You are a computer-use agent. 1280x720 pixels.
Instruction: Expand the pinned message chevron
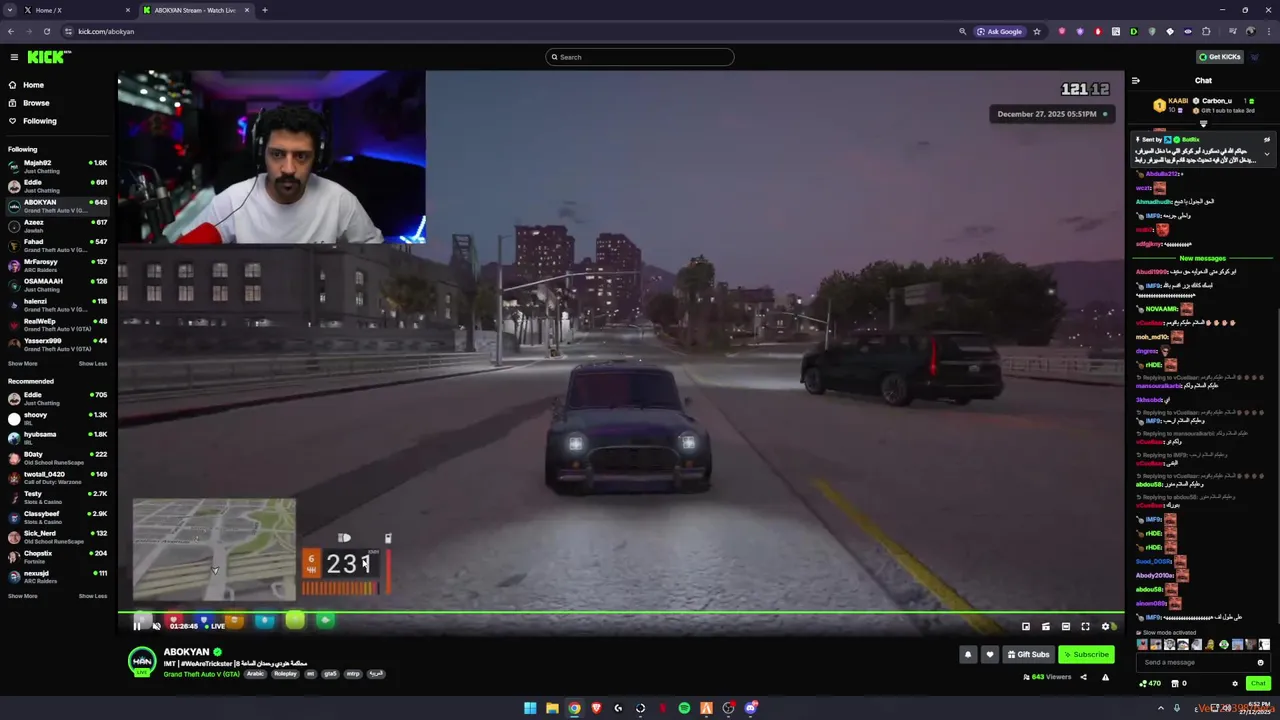[1267, 154]
